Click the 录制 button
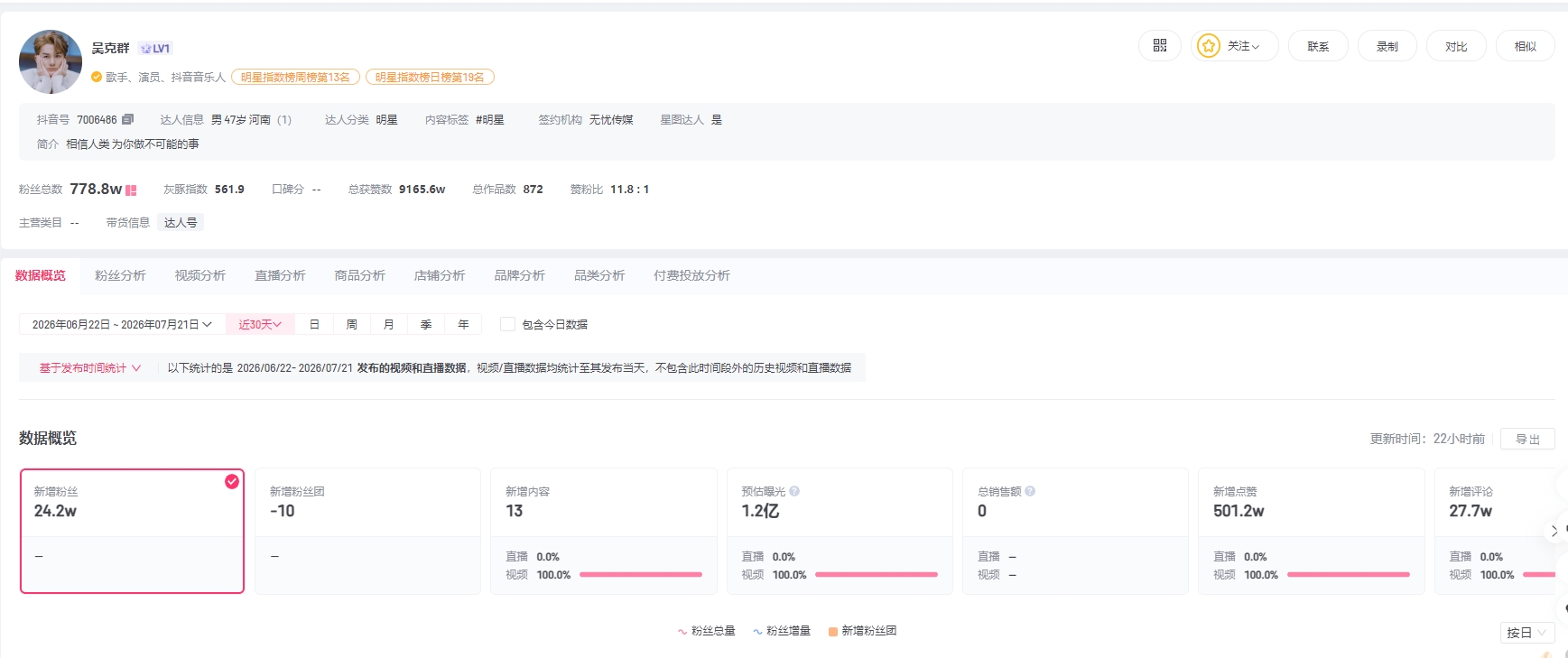The image size is (1568, 658). pyautogui.click(x=1387, y=46)
